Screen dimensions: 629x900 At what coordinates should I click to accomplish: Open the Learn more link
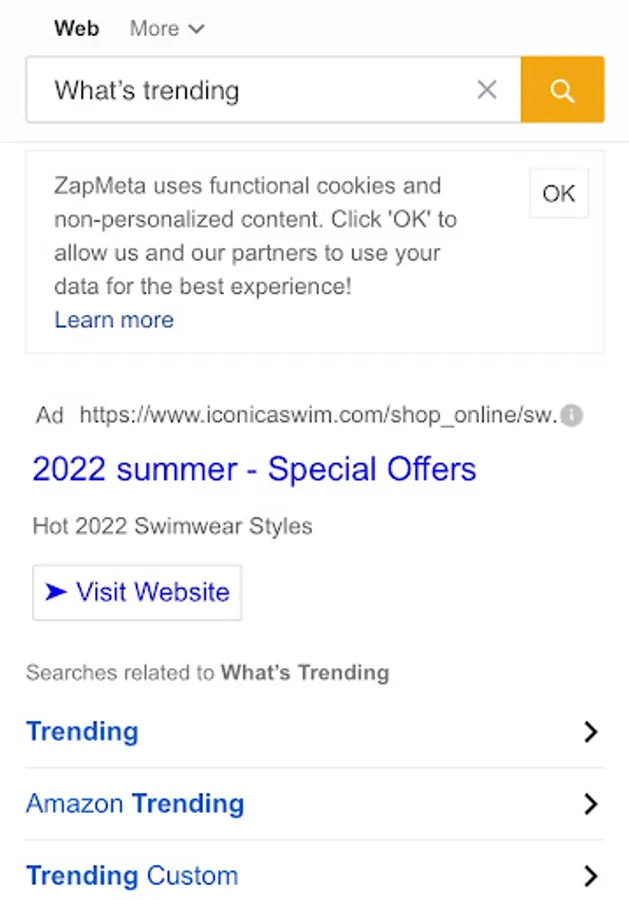point(114,320)
